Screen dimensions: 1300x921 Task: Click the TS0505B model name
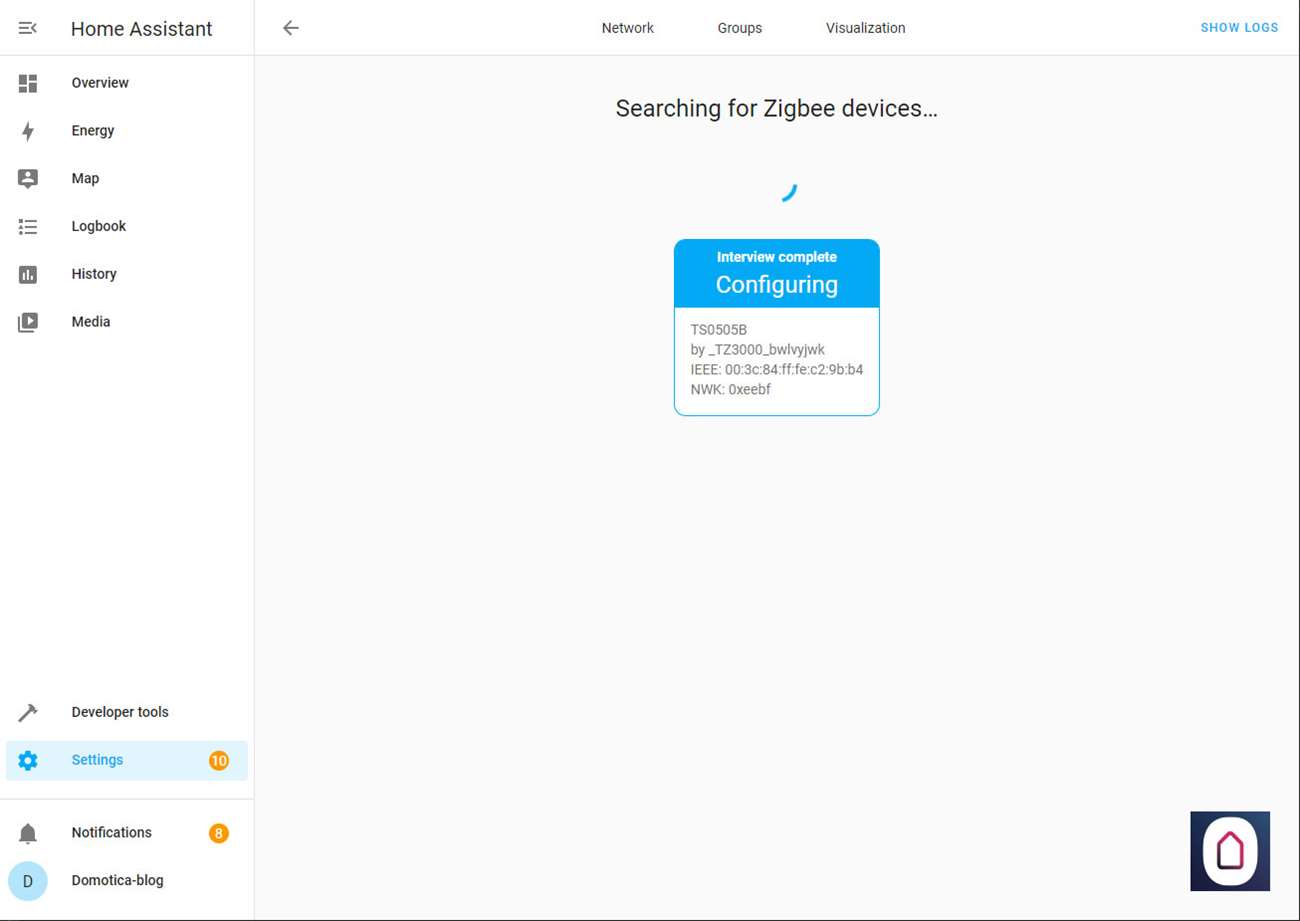coord(719,330)
